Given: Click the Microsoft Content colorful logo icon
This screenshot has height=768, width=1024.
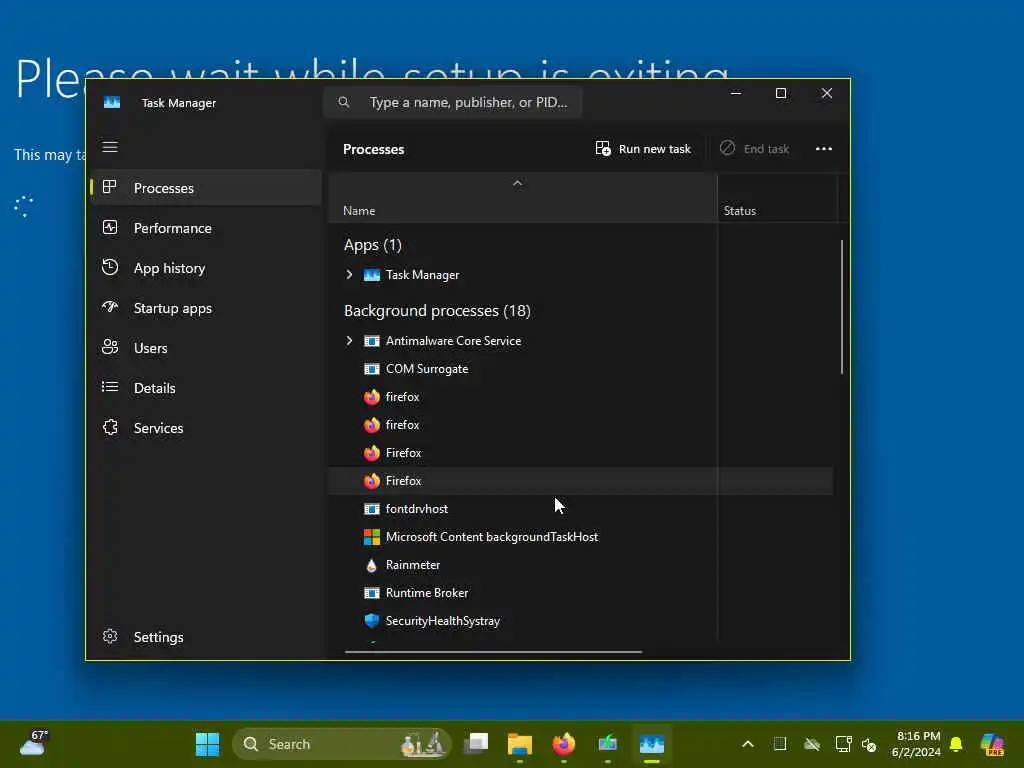Looking at the screenshot, I should (372, 537).
